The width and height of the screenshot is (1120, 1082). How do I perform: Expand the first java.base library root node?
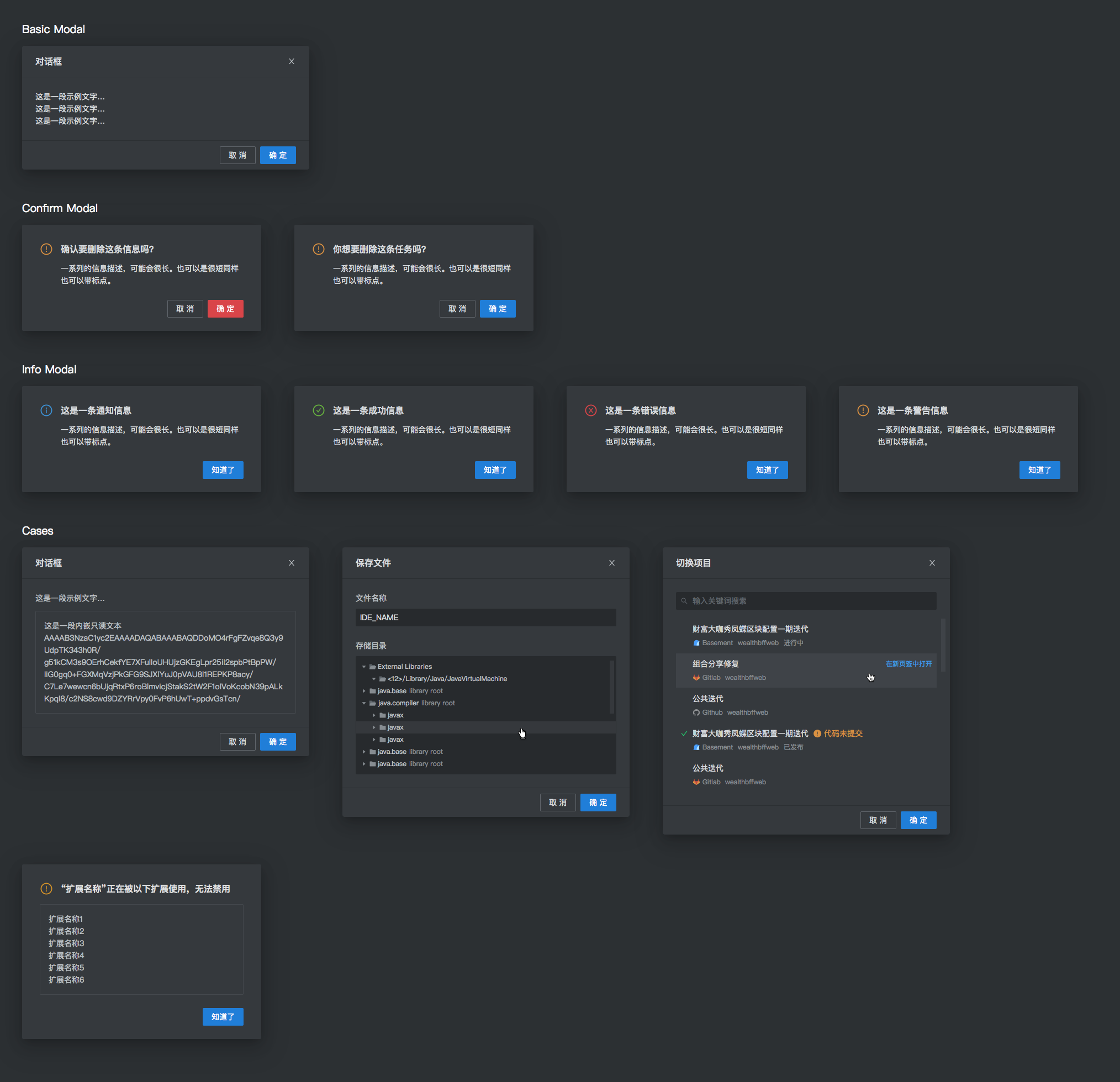coord(364,691)
